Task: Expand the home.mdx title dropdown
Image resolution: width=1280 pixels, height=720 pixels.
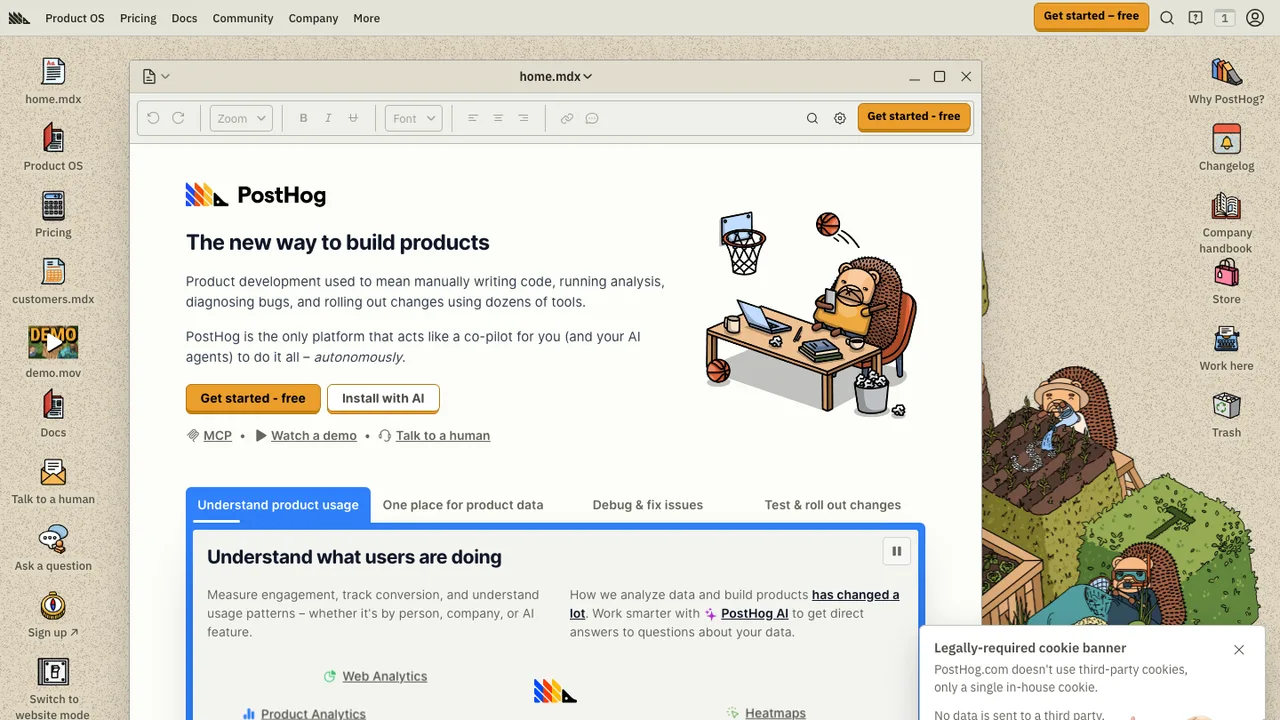Action: [556, 76]
